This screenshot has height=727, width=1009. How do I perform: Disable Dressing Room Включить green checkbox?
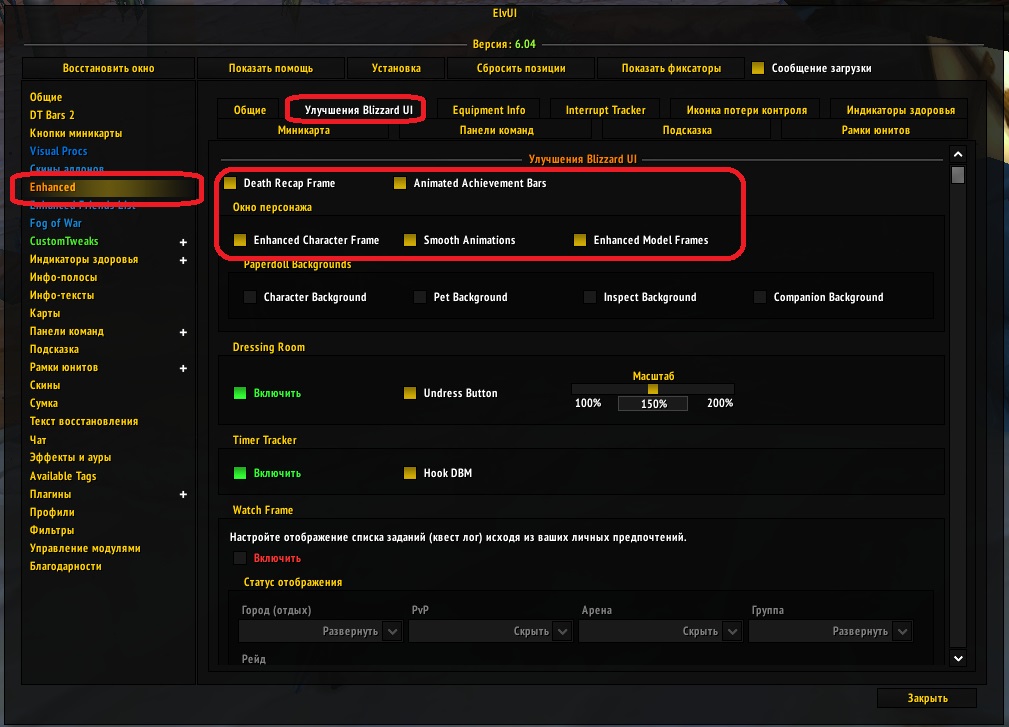coord(240,393)
